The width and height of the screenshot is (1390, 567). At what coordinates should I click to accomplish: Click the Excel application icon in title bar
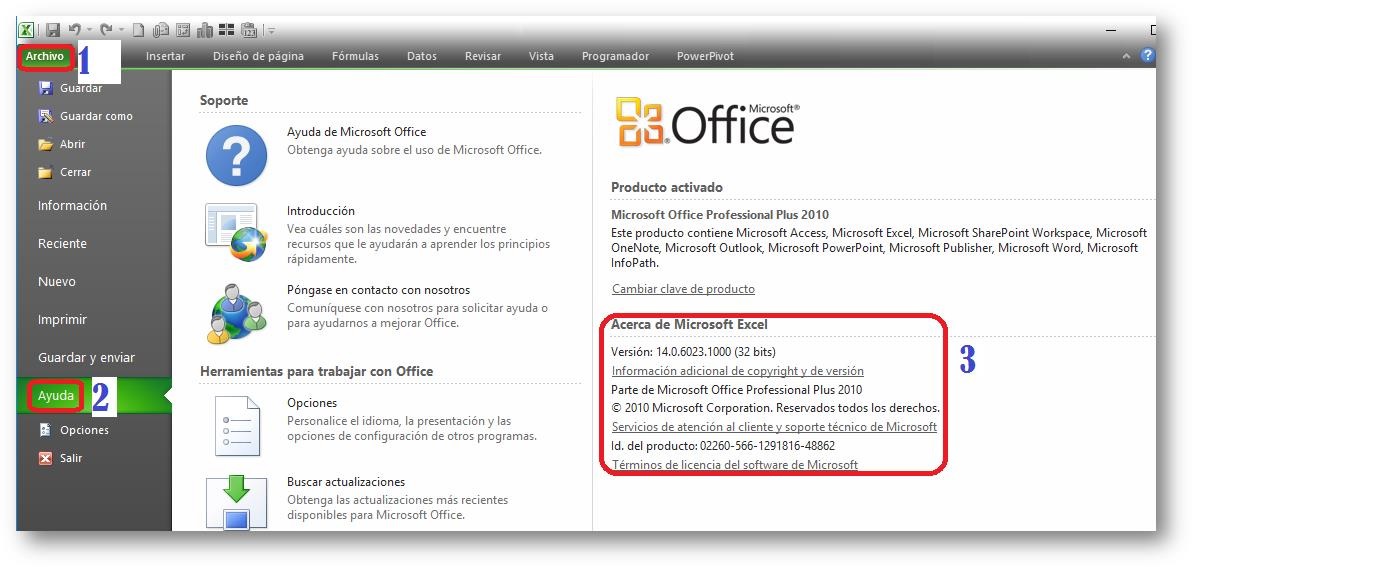point(26,31)
